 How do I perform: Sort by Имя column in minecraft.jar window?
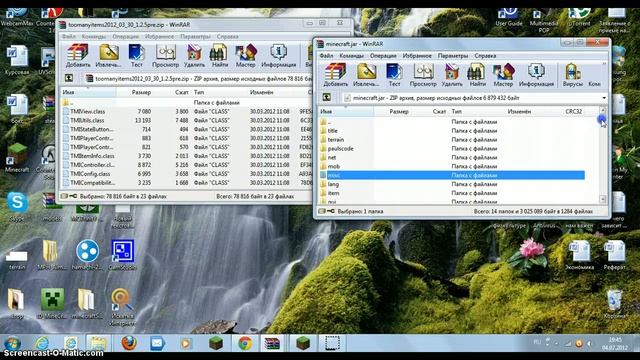(x=346, y=111)
